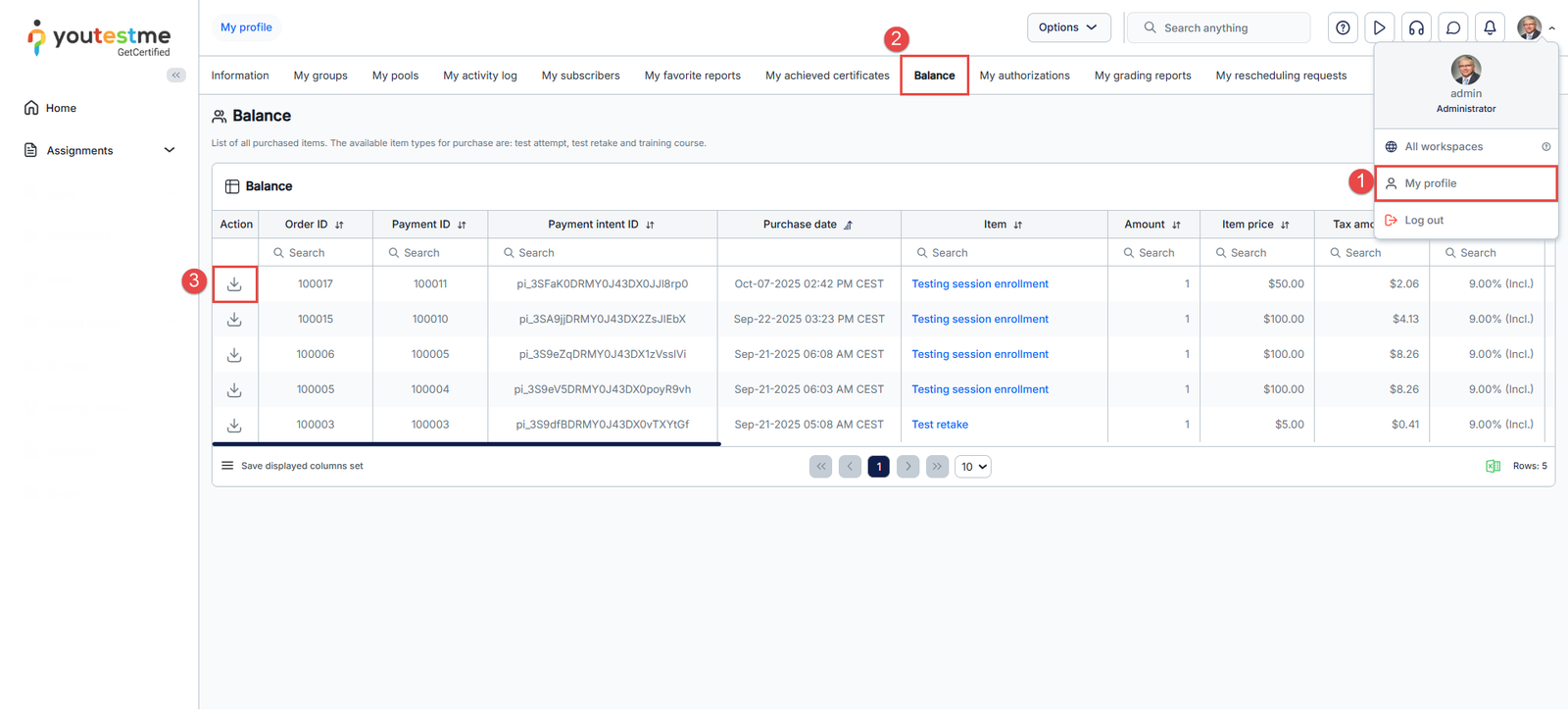The height and width of the screenshot is (710, 1568).
Task: Open rows per page dropdown
Action: pyautogui.click(x=973, y=467)
